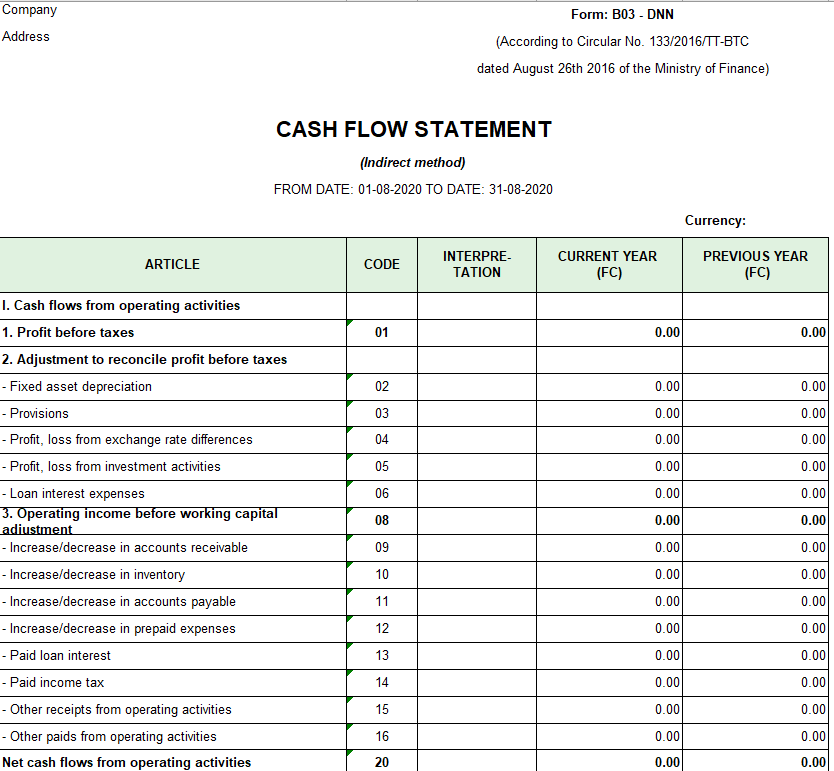The width and height of the screenshot is (834, 771).
Task: Click current year value for inventory change
Action: (609, 574)
